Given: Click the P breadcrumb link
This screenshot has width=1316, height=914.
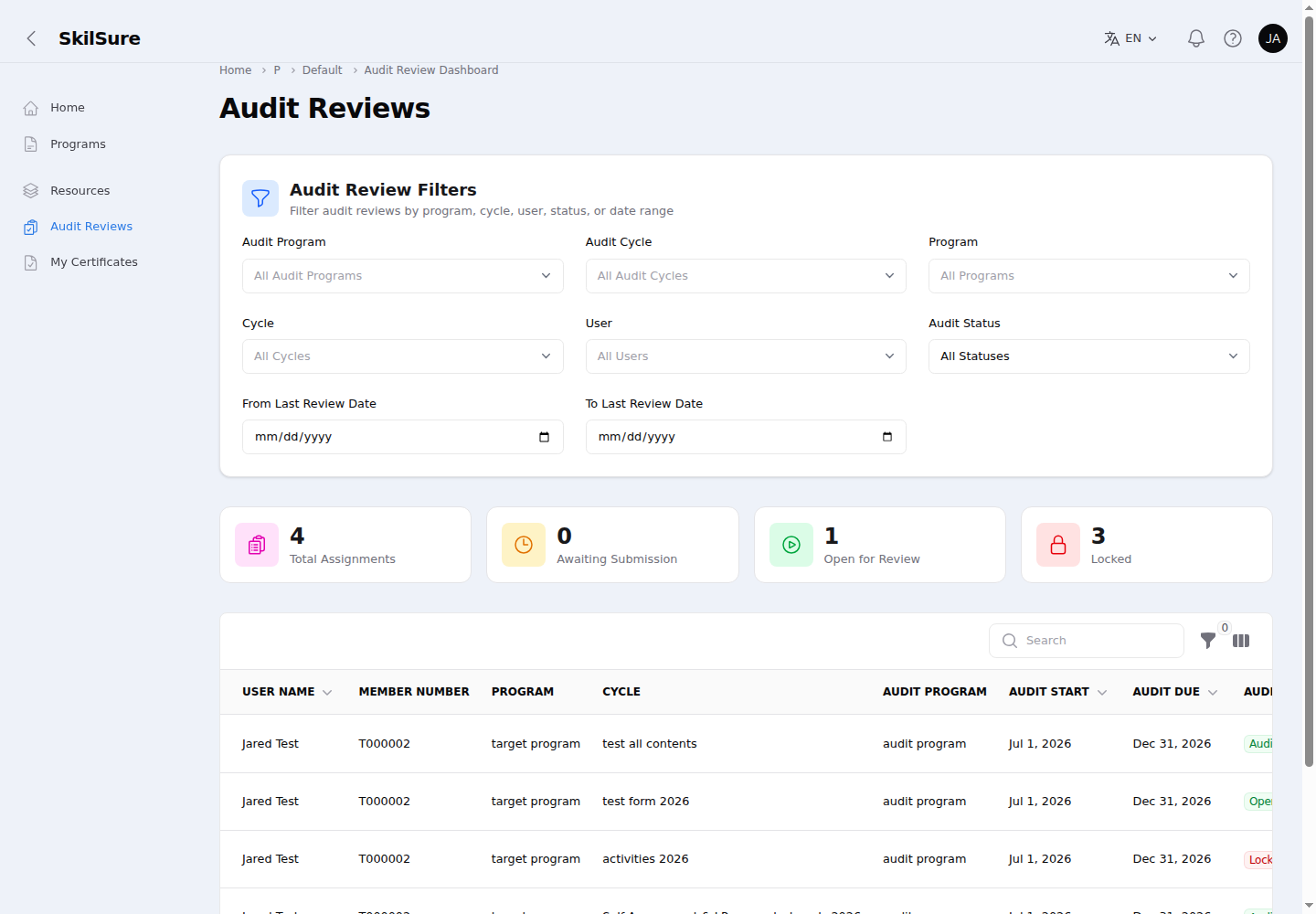Looking at the screenshot, I should coord(277,70).
